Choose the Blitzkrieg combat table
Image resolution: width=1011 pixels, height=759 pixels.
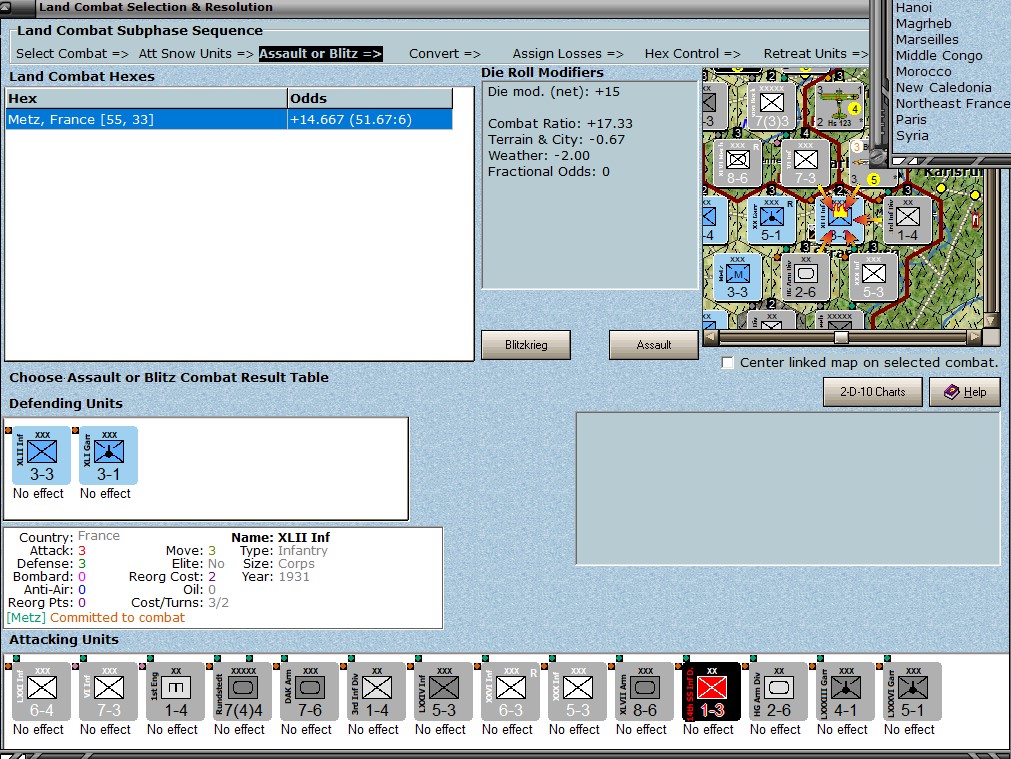click(x=526, y=345)
